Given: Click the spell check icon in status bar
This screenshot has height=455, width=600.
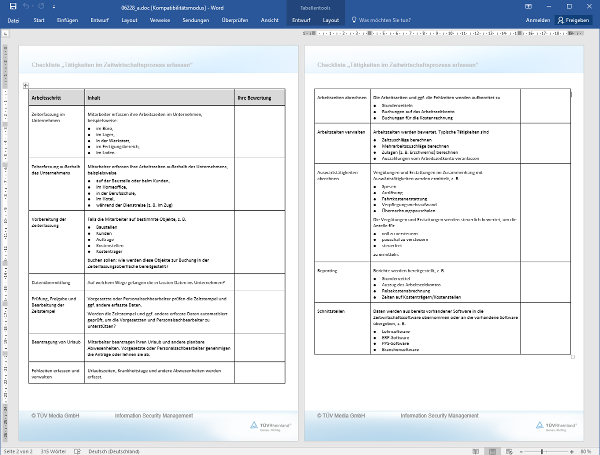Looking at the screenshot, I should click(x=77, y=450).
